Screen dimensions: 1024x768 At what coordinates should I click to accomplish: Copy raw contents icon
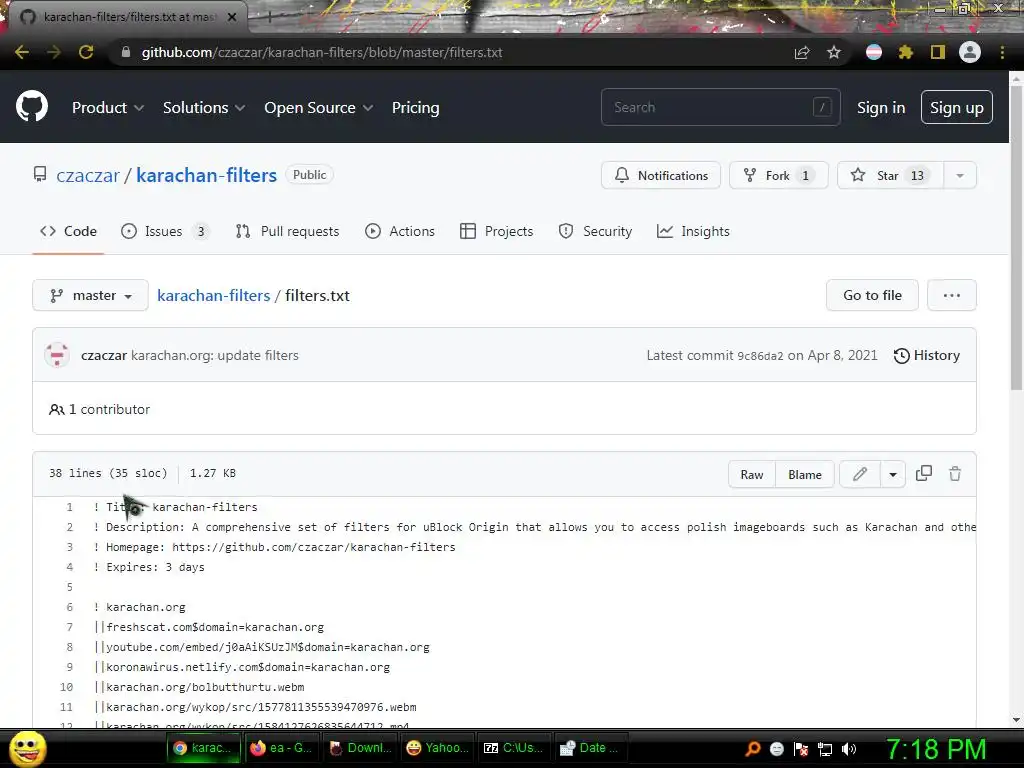point(923,473)
